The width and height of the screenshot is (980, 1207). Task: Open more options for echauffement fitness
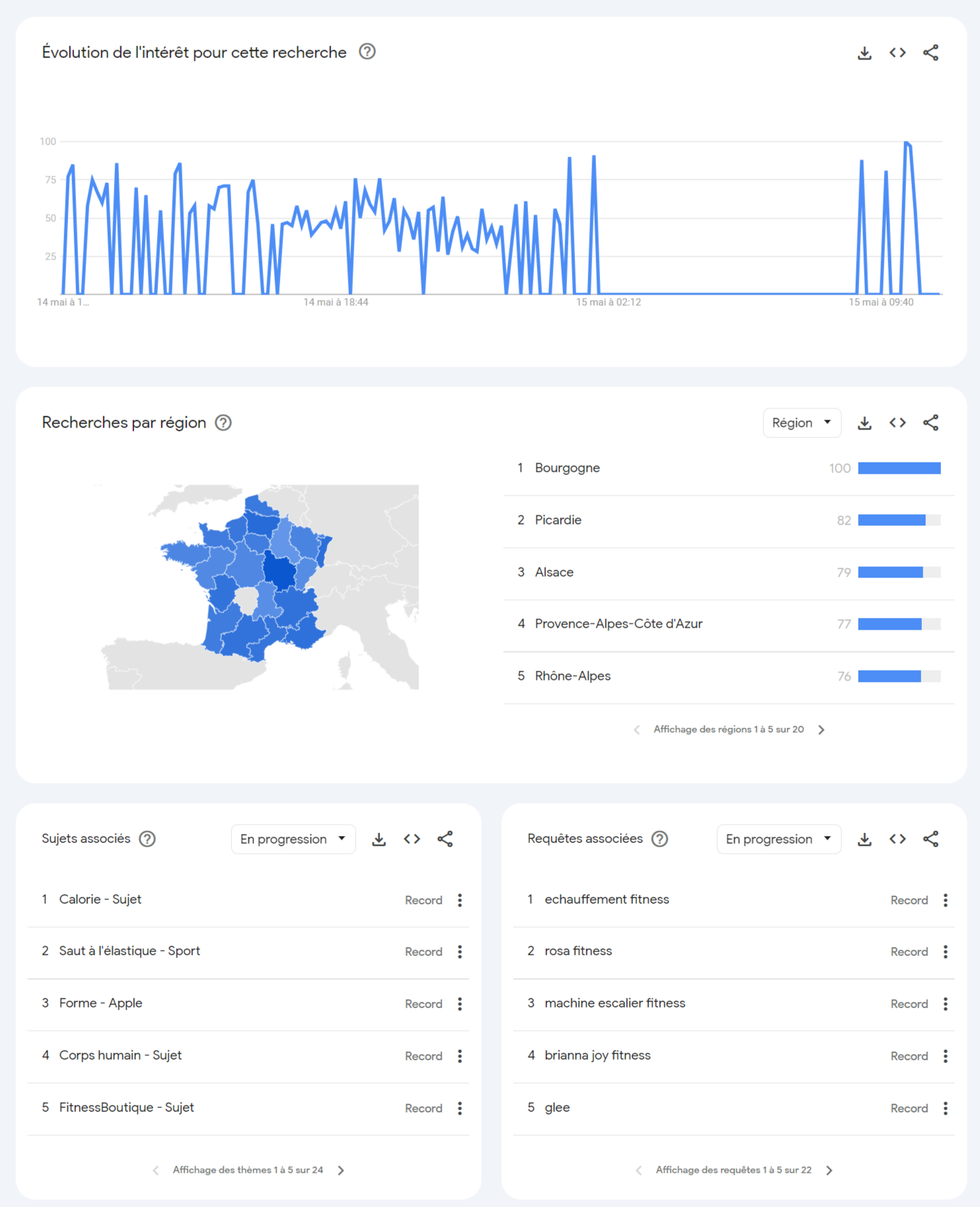pyautogui.click(x=946, y=900)
